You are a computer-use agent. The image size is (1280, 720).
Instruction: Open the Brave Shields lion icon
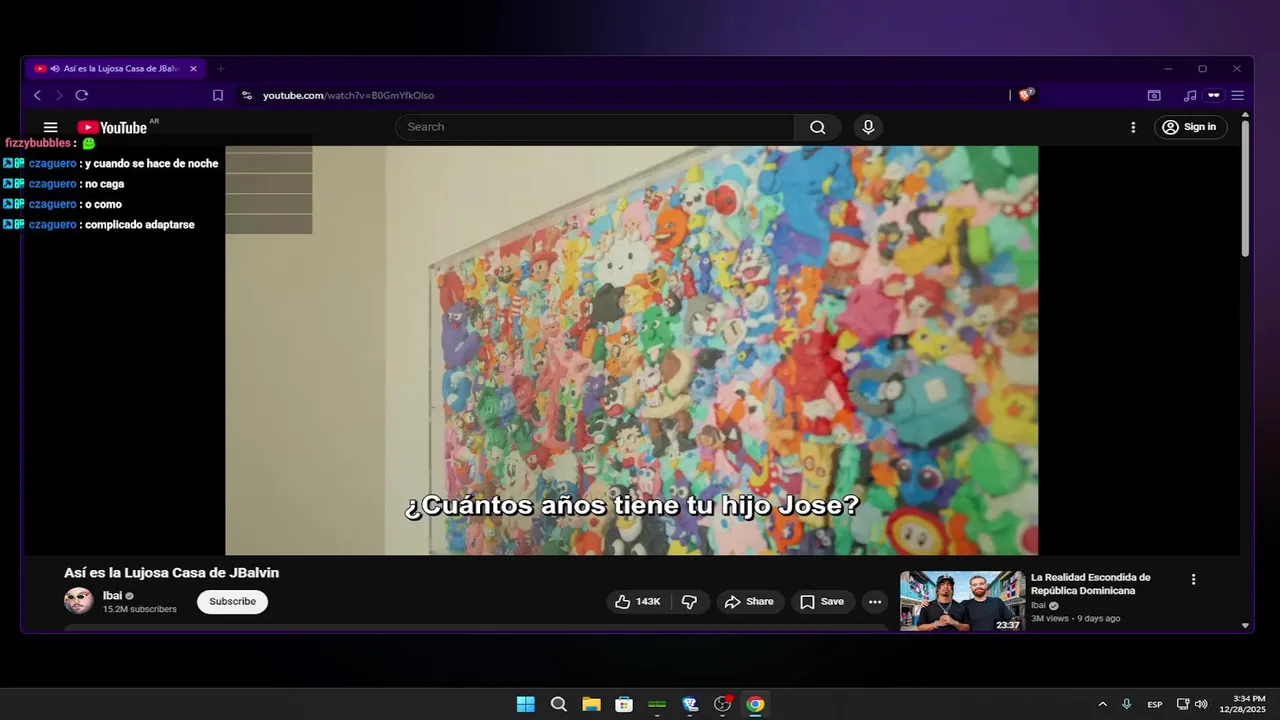(1026, 95)
